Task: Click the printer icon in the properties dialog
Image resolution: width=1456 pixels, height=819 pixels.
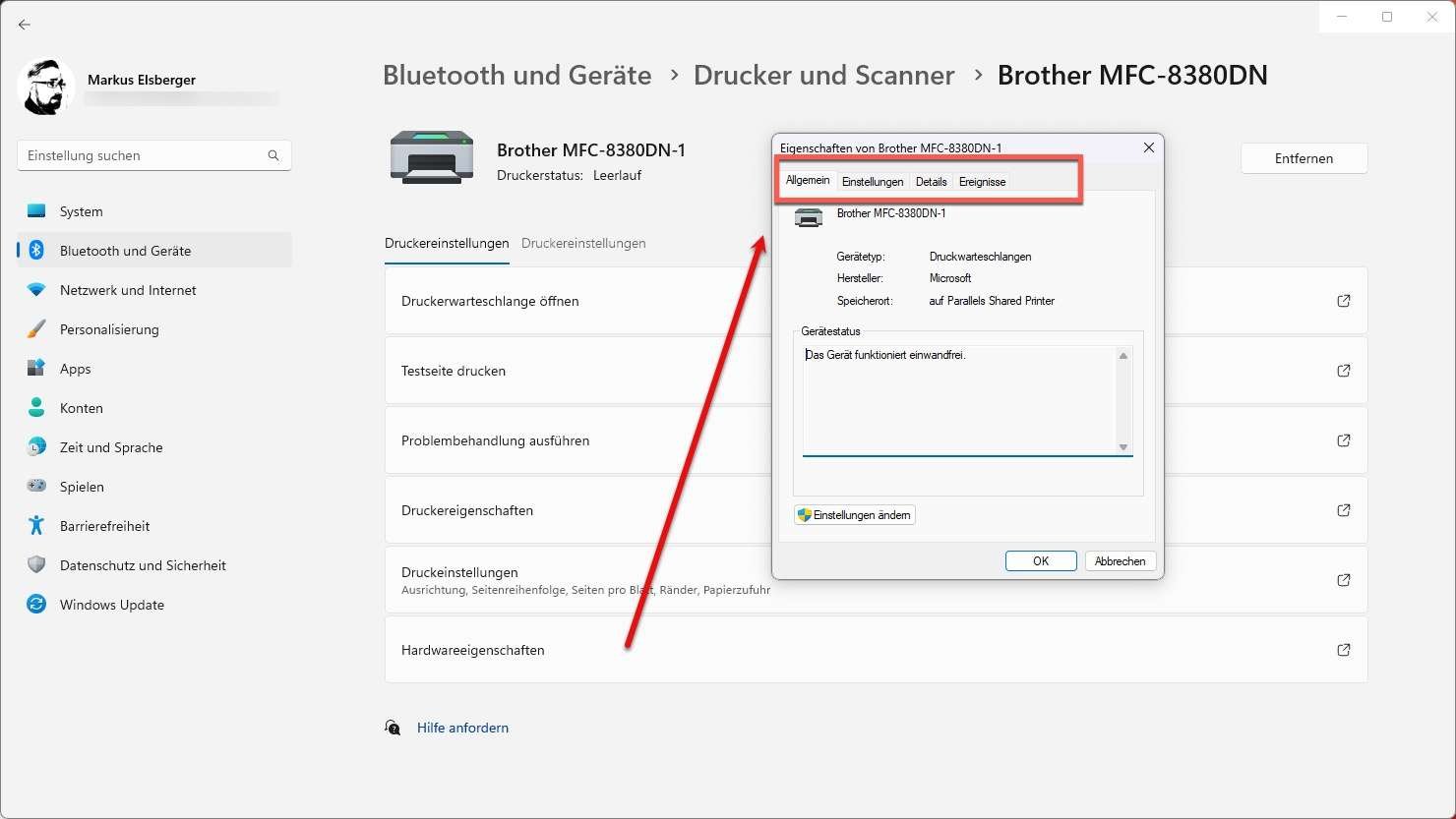Action: (x=809, y=217)
